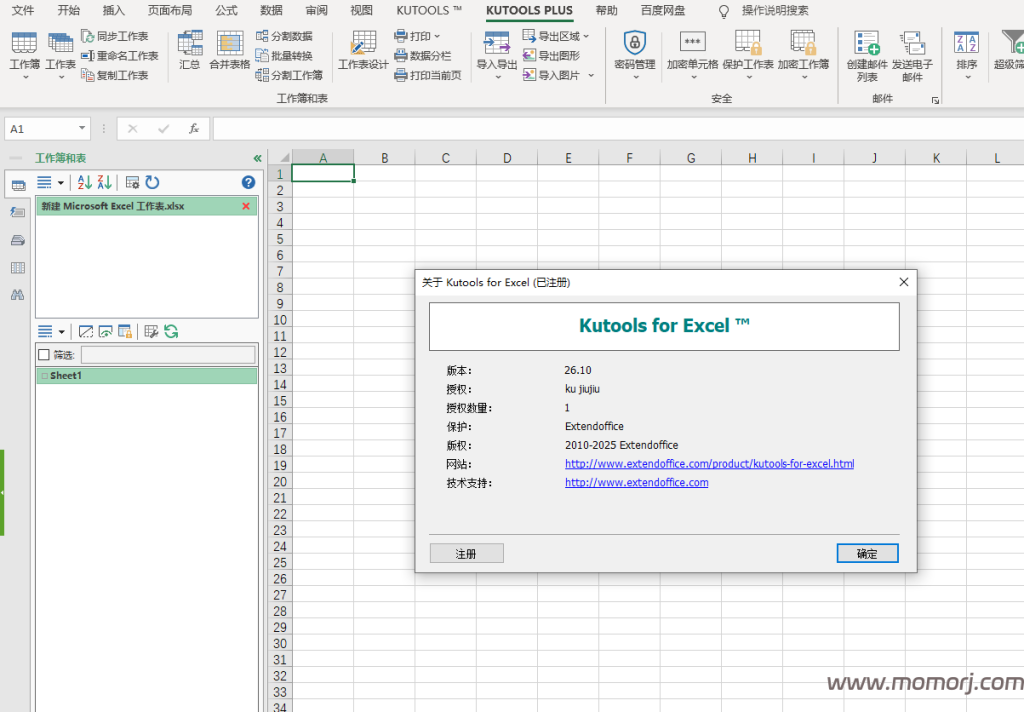Click the 创建邮件列表 create mailing list icon
The height and width of the screenshot is (712, 1024).
866,43
